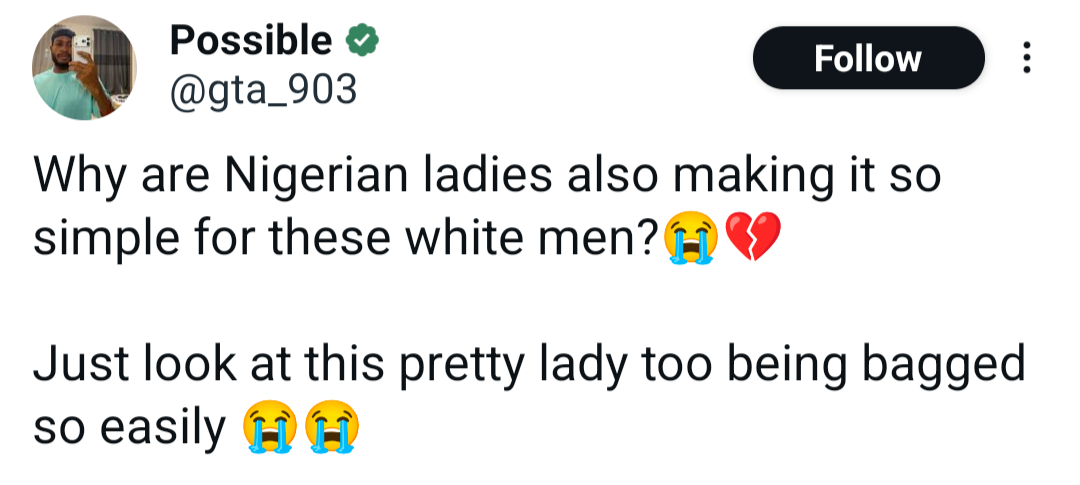Click the word 'being' in the tweet
Viewport: 1080px width, 485px height.
pyautogui.click(x=793, y=368)
